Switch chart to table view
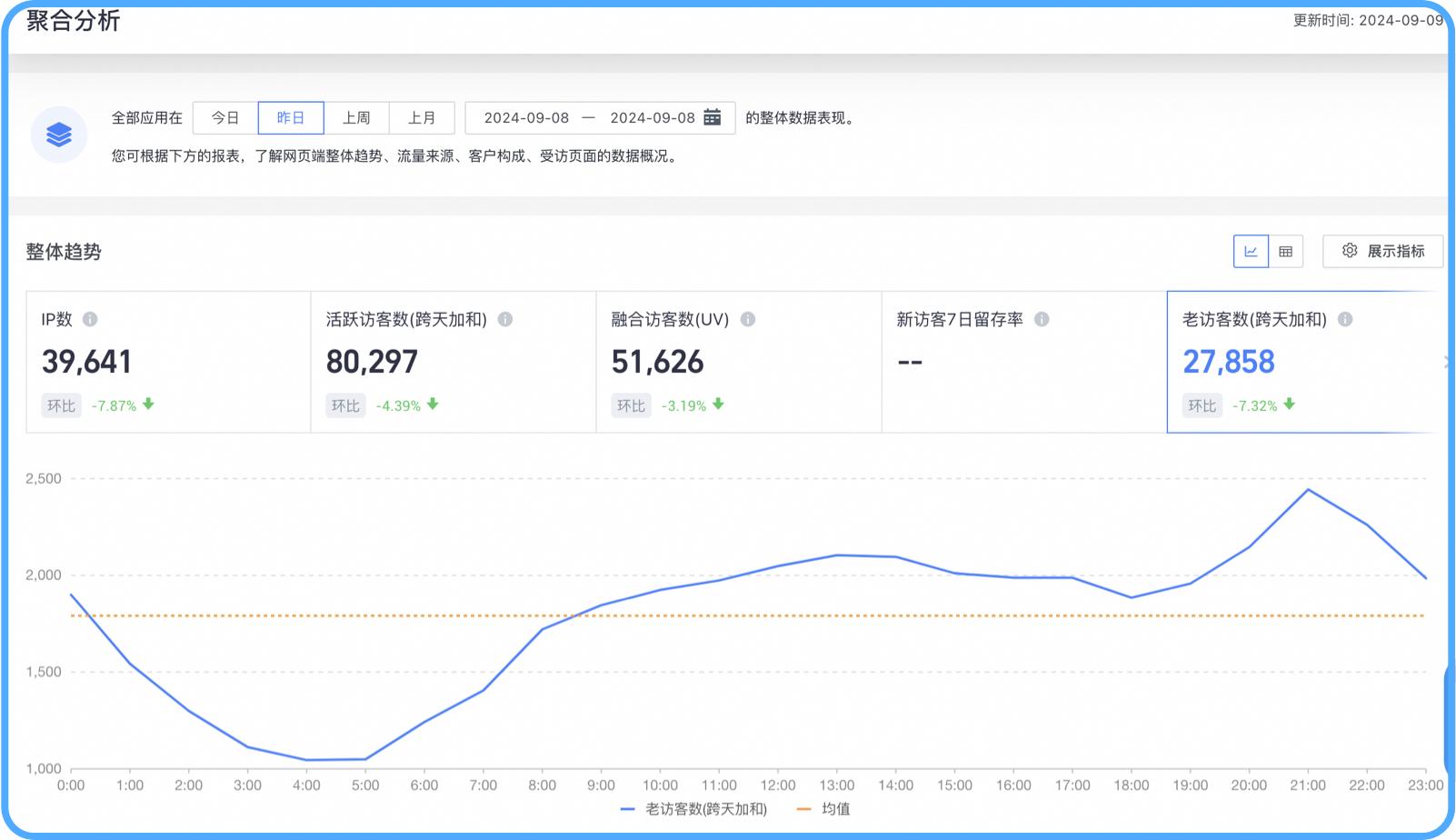 point(1287,251)
